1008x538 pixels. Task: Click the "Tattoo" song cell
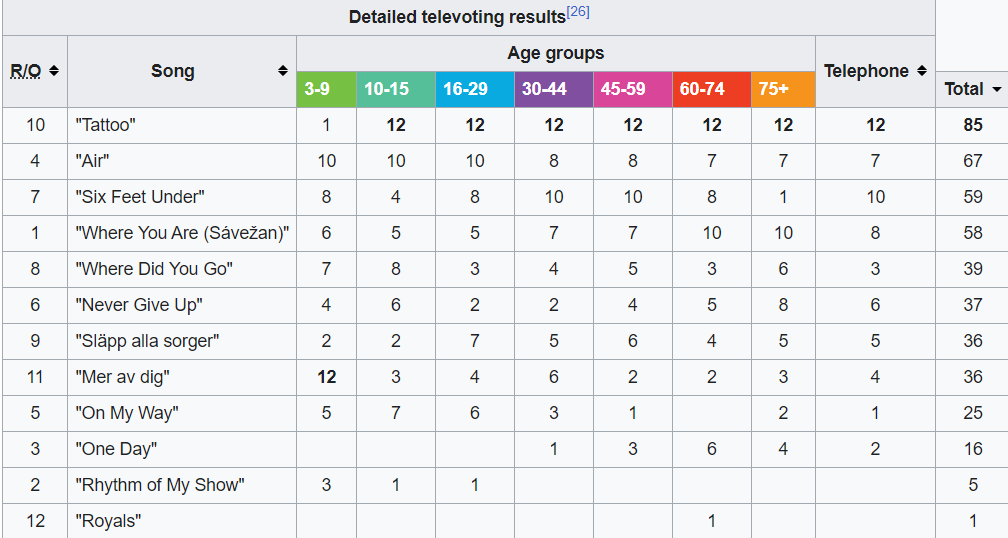coord(105,125)
